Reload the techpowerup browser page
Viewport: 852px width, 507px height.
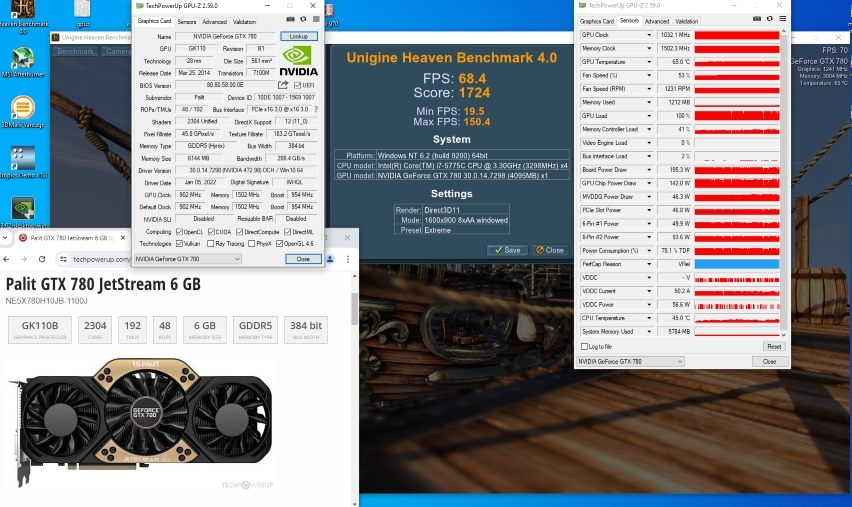click(42, 259)
